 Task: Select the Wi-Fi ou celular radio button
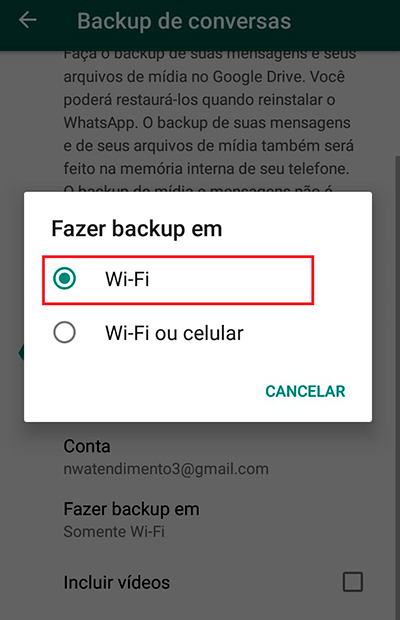(64, 332)
